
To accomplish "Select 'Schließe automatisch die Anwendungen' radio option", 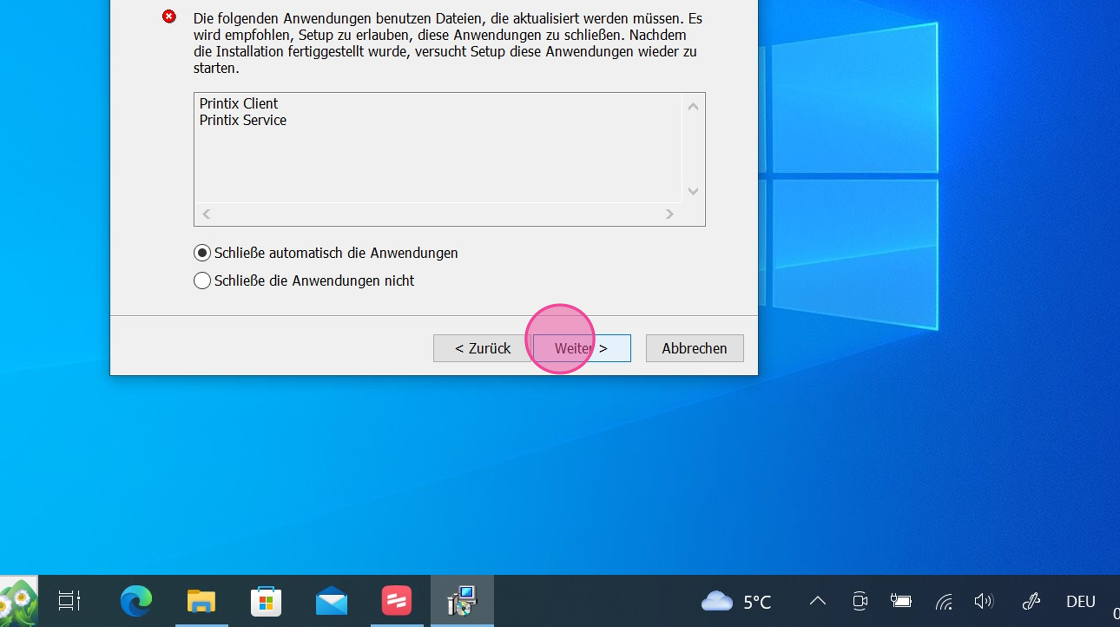I will point(326,253).
